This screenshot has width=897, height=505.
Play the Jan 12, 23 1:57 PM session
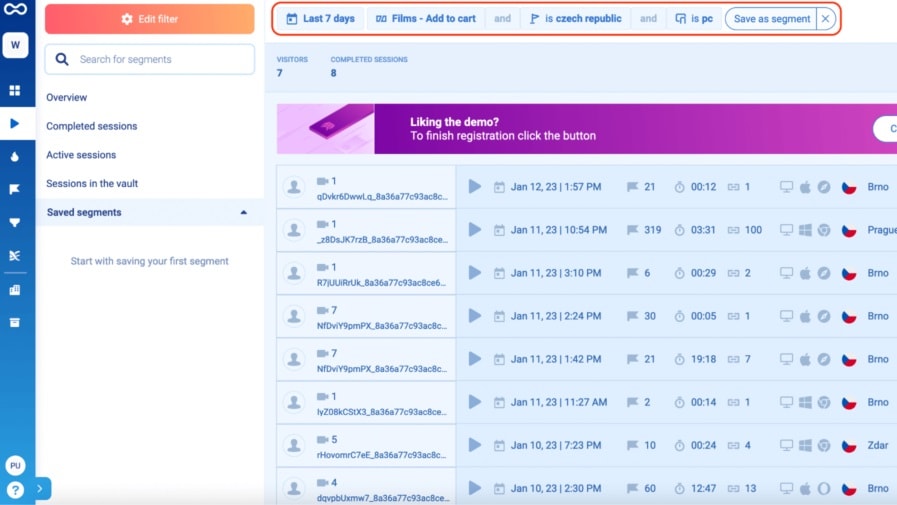(475, 186)
